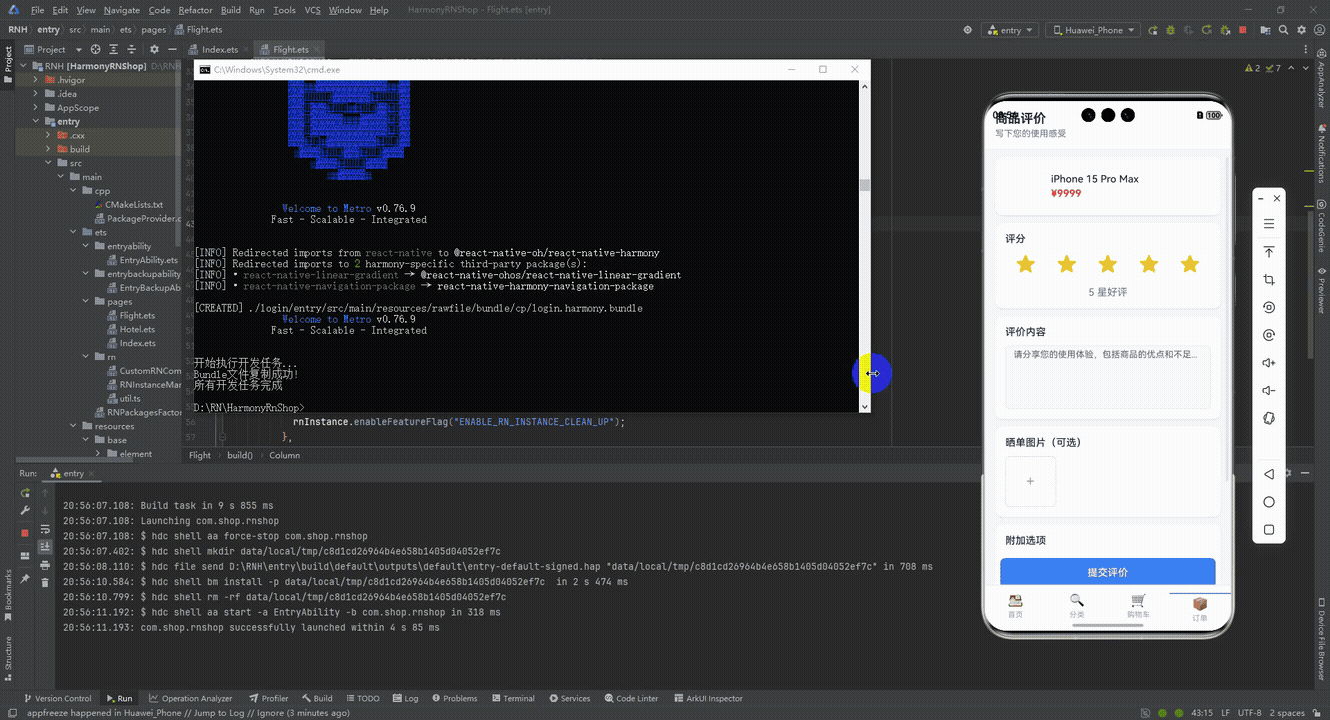Click emulator back triangle button
The width and height of the screenshot is (1330, 720).
pos(1269,474)
